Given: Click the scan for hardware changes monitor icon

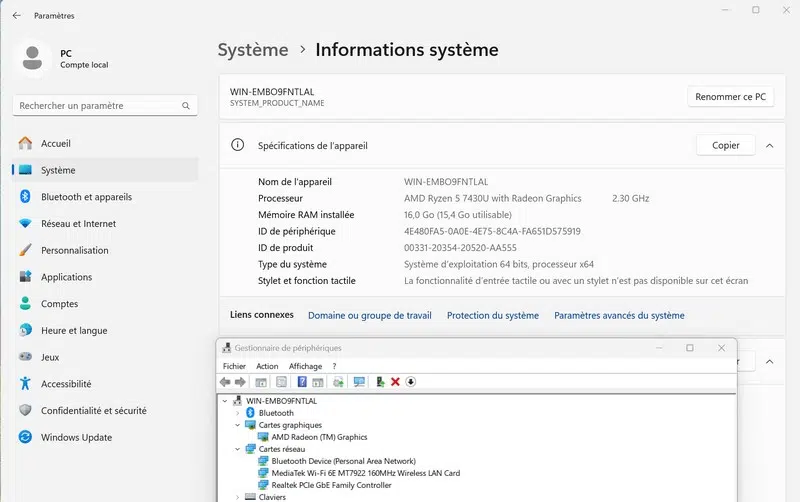Looking at the screenshot, I should tap(359, 382).
